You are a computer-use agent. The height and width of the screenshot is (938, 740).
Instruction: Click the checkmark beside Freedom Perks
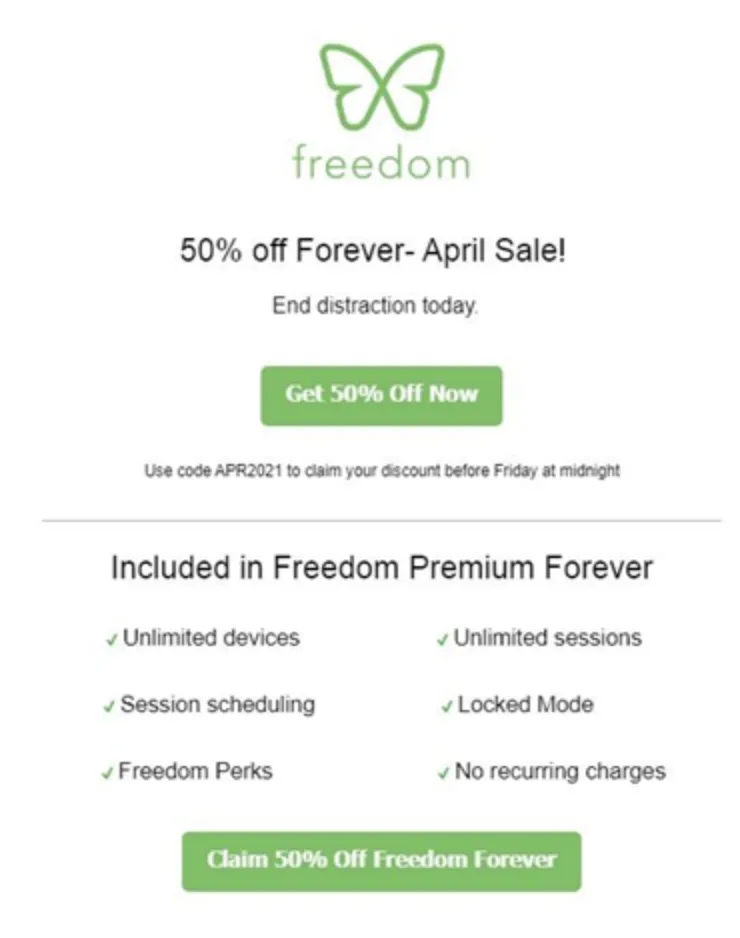point(107,774)
